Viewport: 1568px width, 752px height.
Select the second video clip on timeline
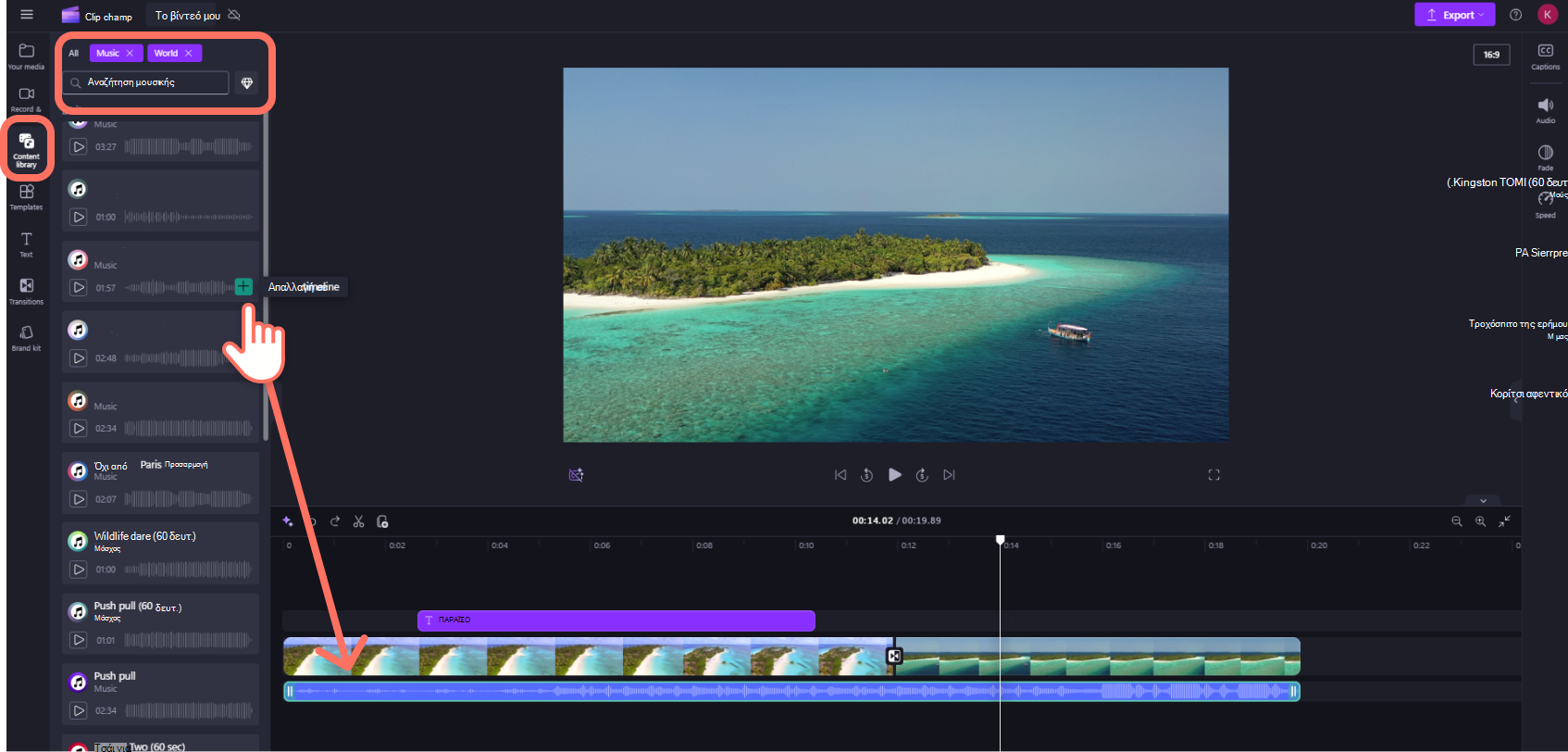(1097, 657)
